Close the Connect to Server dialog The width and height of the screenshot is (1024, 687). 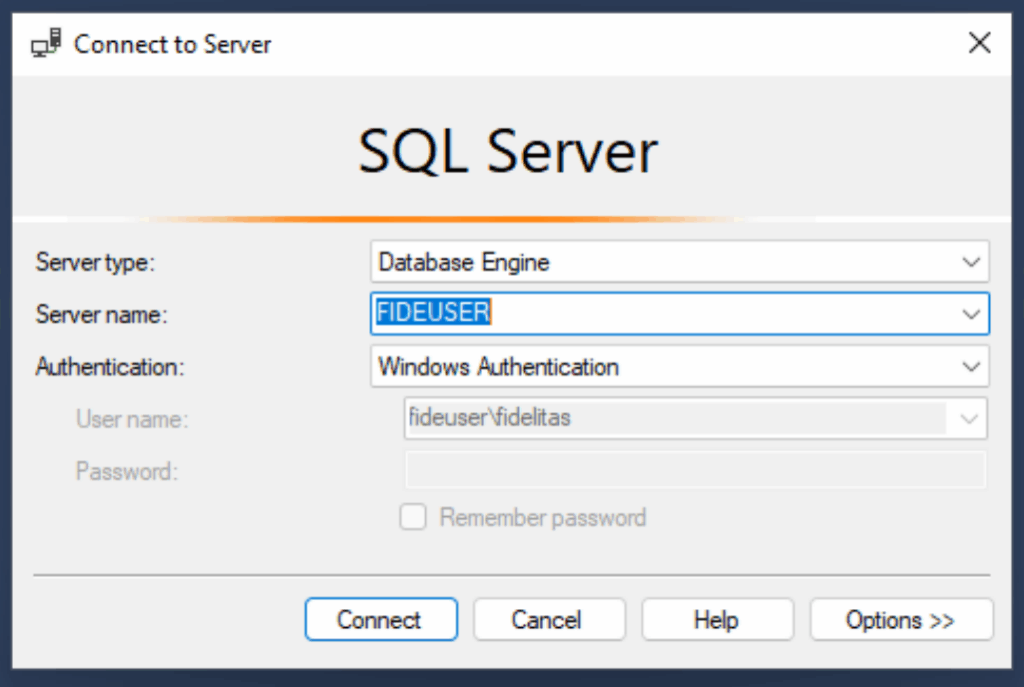click(979, 43)
